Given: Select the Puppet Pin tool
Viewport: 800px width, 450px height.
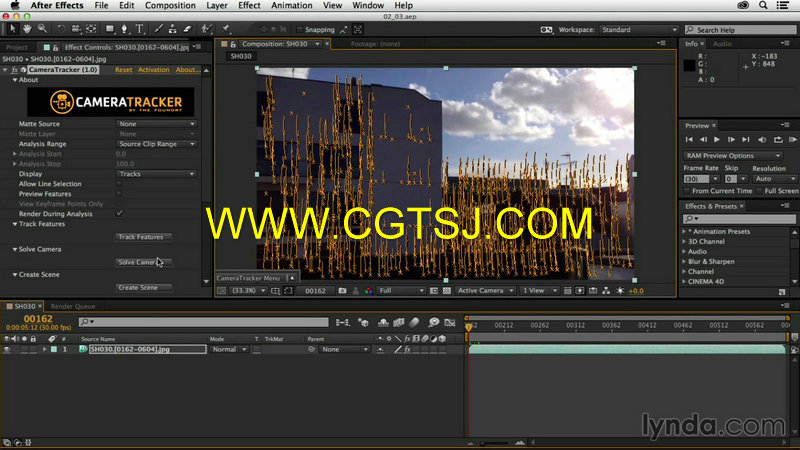Looking at the screenshot, I should tap(226, 29).
